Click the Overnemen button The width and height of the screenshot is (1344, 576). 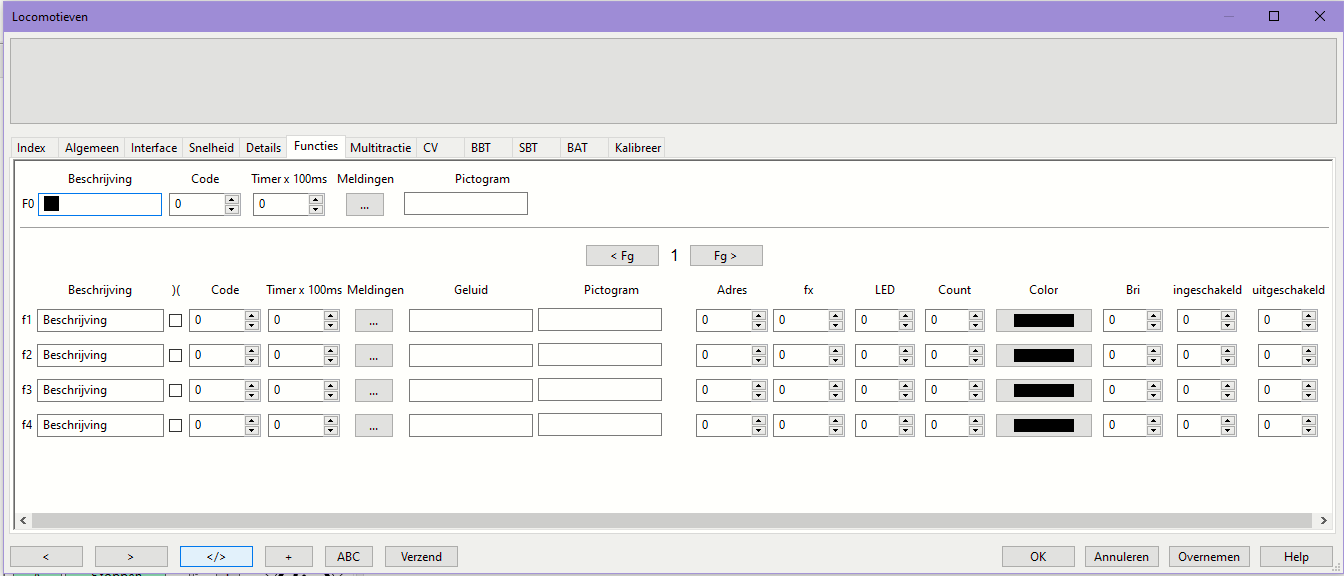(x=1209, y=557)
